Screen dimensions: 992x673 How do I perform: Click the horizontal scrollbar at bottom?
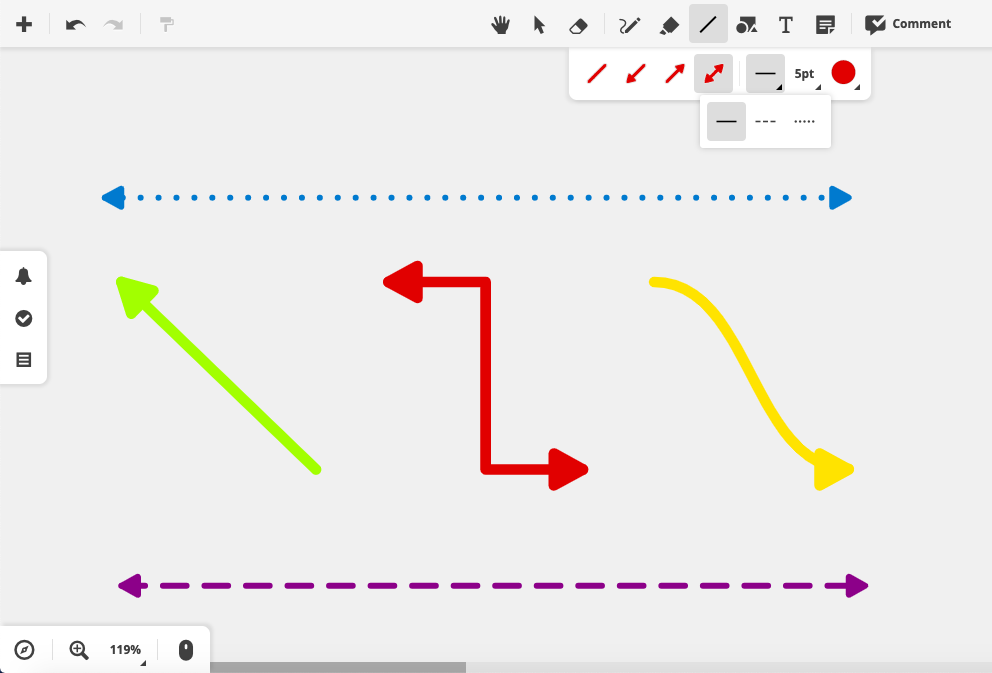pos(338,667)
